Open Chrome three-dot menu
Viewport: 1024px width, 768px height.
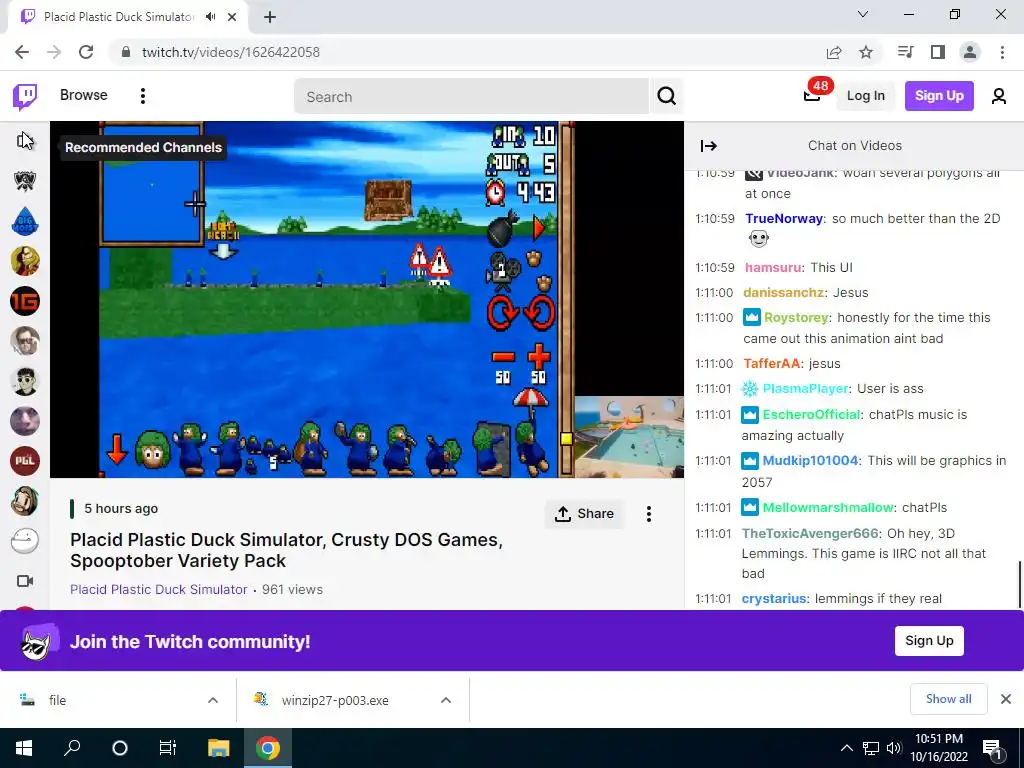(x=1002, y=52)
